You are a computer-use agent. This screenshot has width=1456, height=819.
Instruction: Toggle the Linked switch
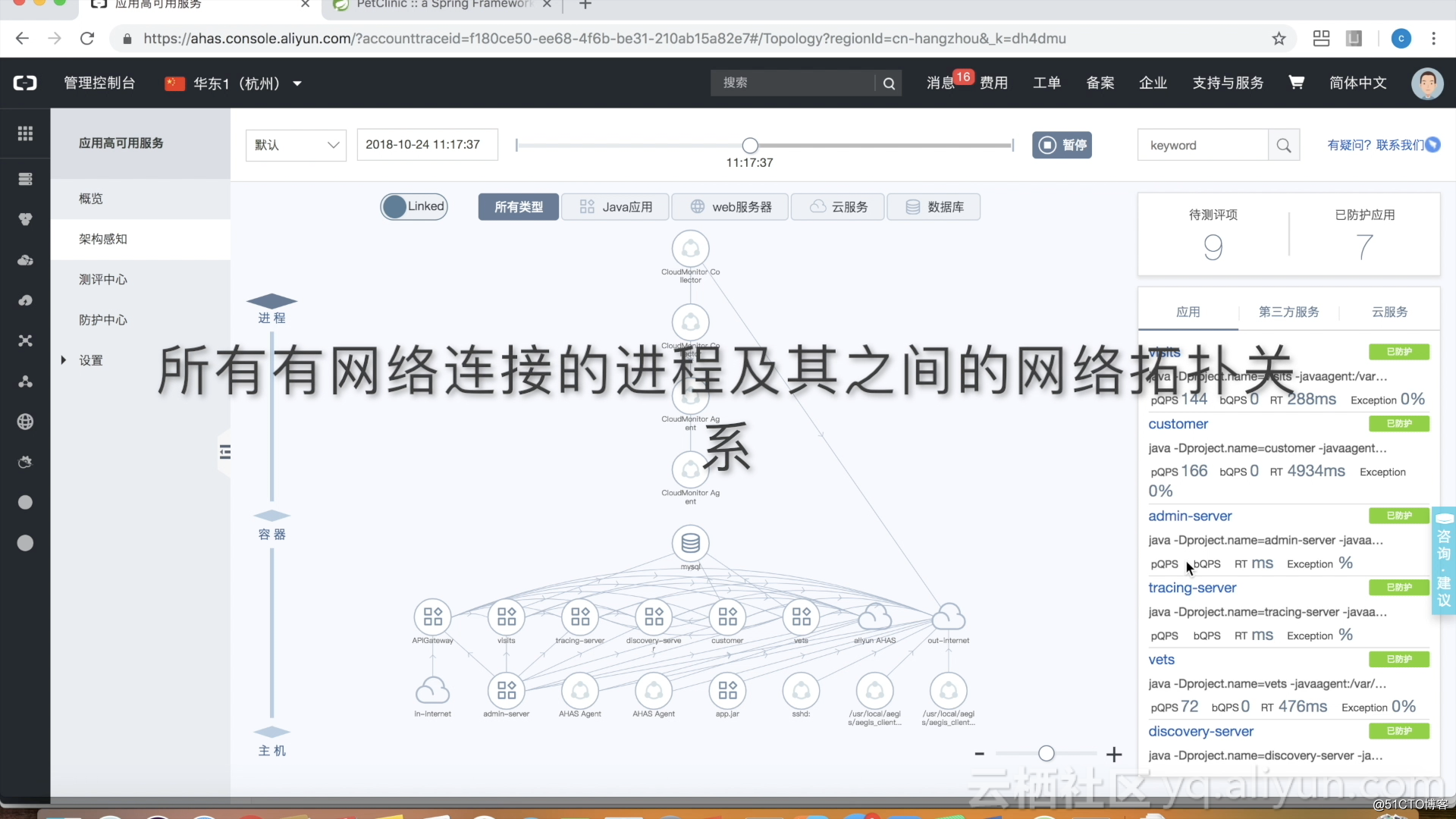point(414,206)
